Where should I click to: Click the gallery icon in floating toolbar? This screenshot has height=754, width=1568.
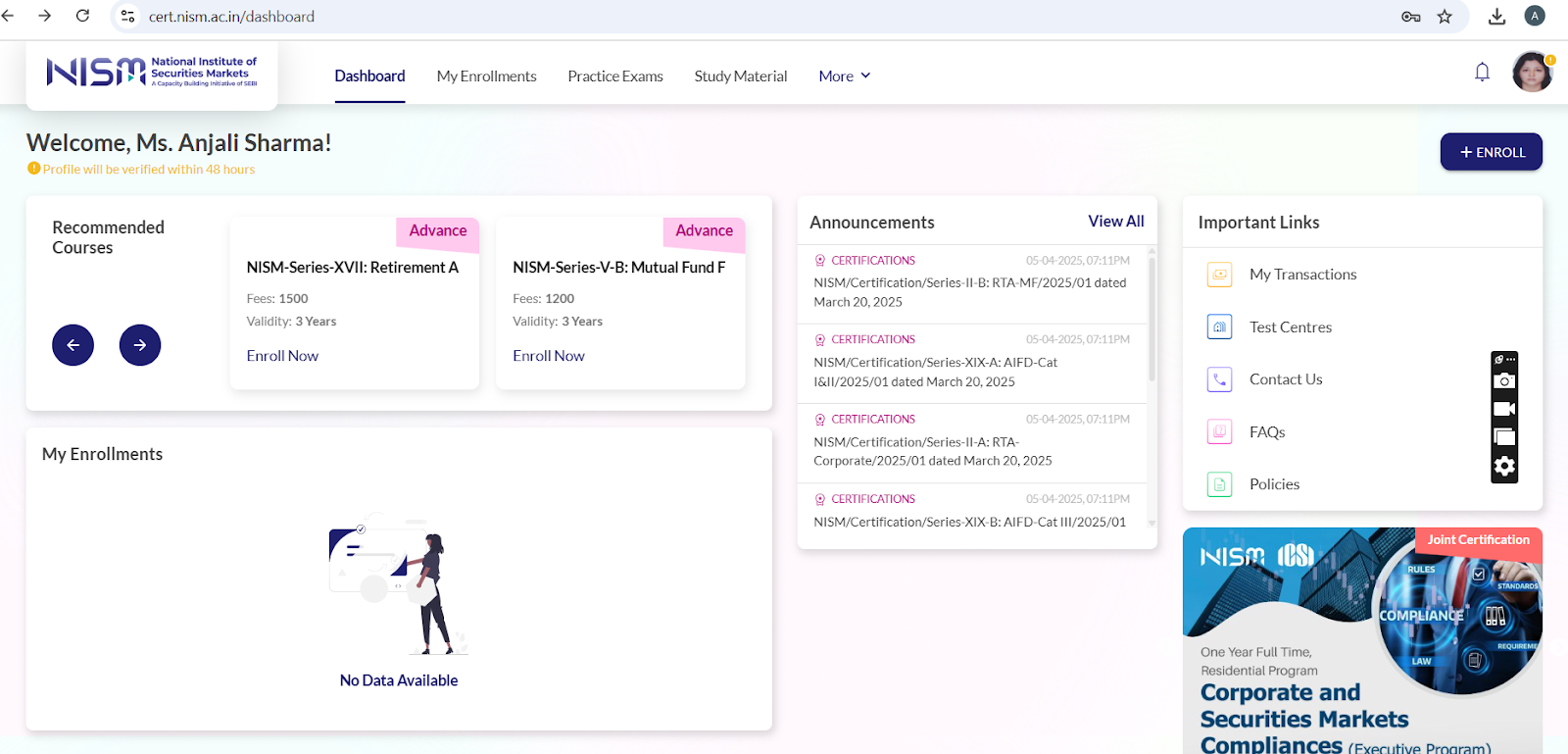(x=1504, y=437)
